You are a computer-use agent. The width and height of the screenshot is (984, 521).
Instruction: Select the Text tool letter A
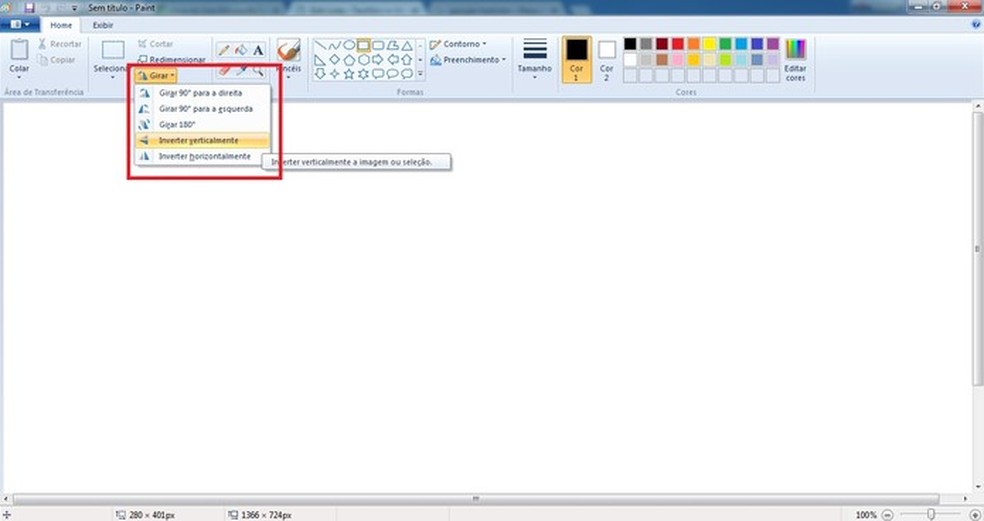pos(258,50)
